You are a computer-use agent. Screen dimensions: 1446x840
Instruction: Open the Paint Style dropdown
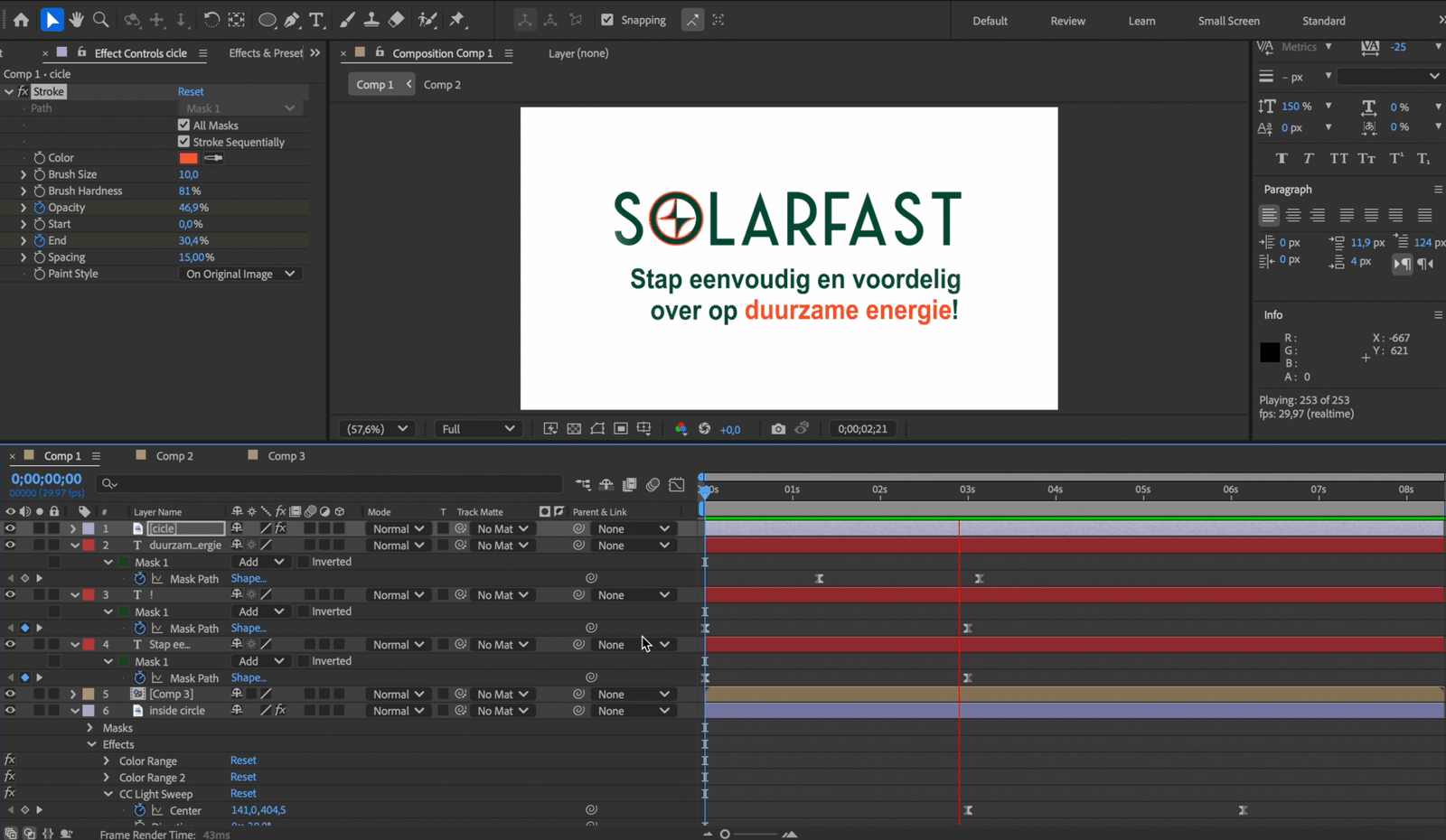[x=240, y=274]
